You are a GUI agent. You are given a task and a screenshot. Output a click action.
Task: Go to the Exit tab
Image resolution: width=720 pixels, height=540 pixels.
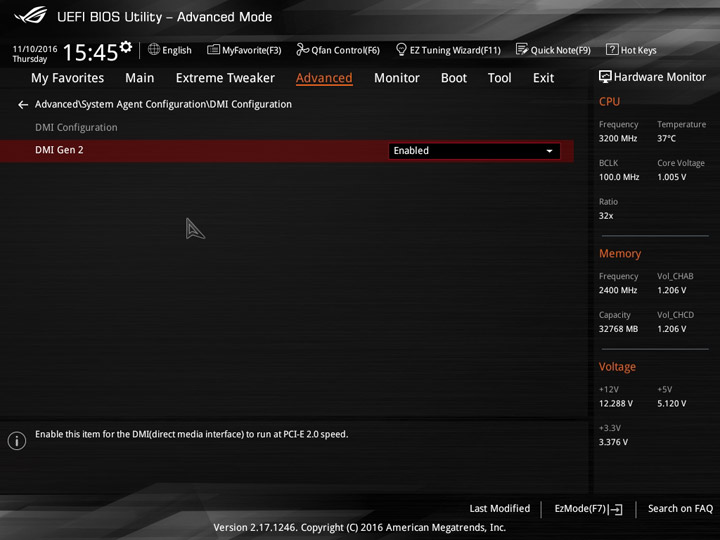pos(544,78)
